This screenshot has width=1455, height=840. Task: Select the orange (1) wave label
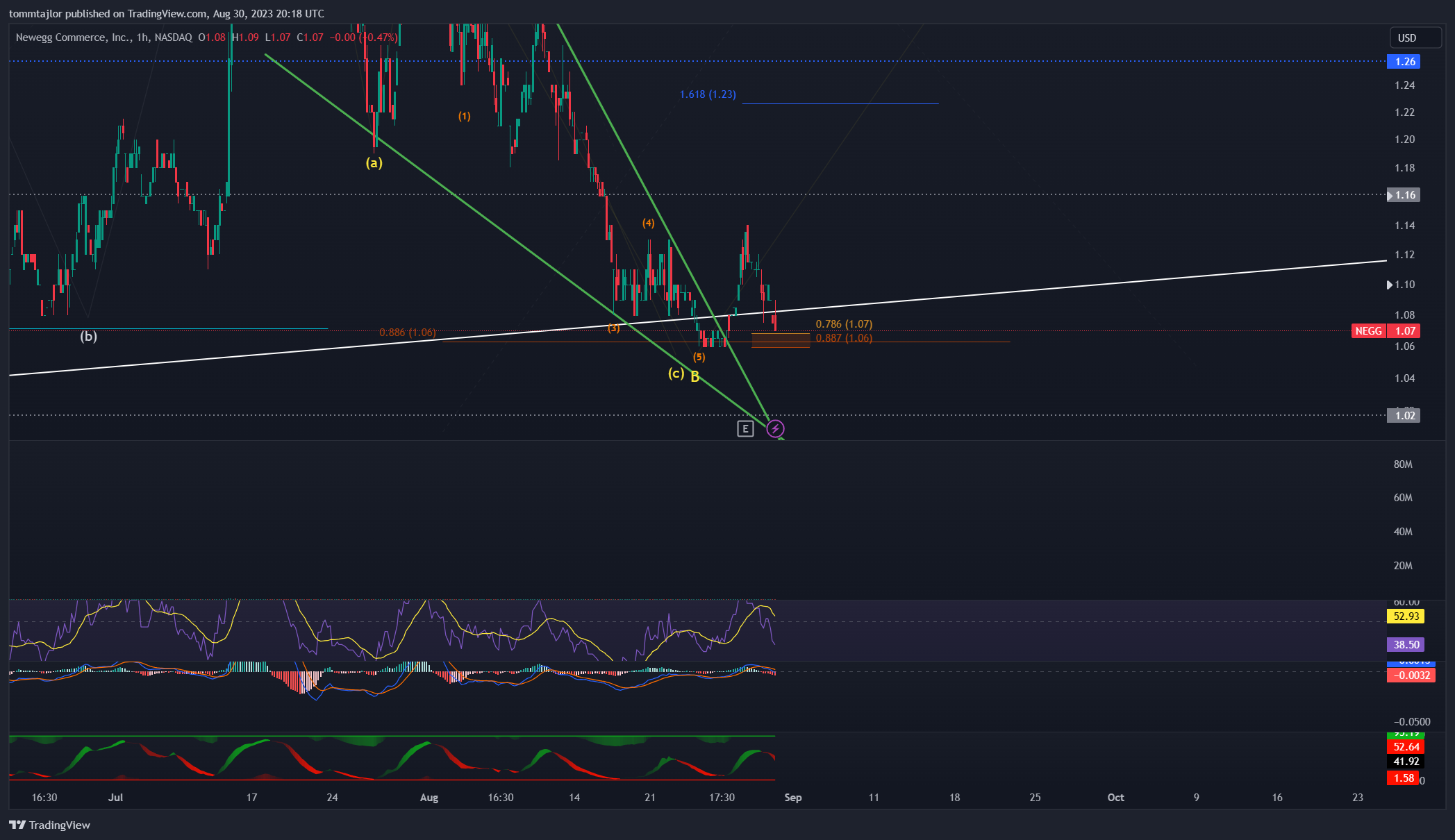click(465, 116)
